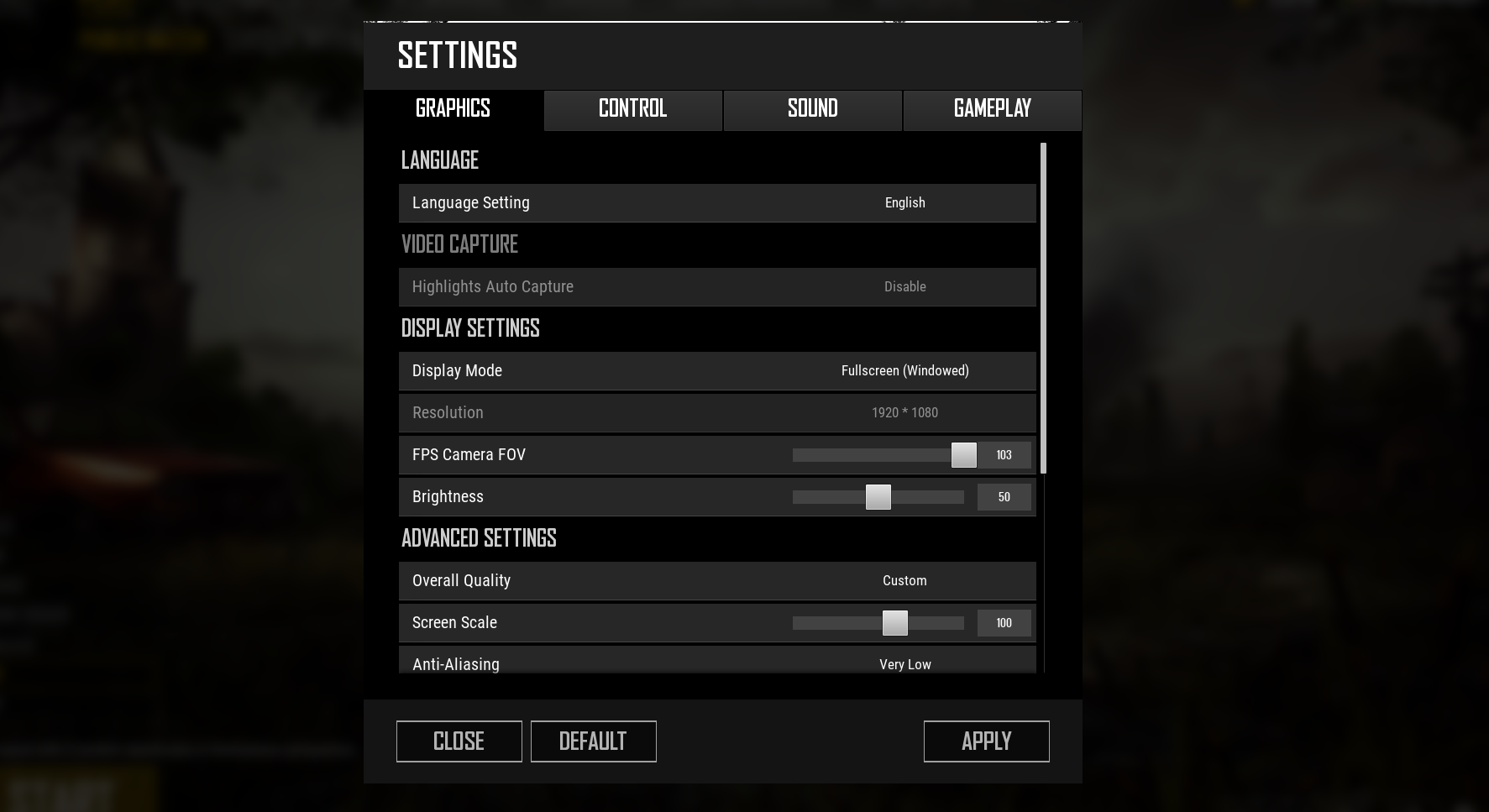Image resolution: width=1489 pixels, height=812 pixels.
Task: Reset settings with the Default button
Action: (593, 741)
